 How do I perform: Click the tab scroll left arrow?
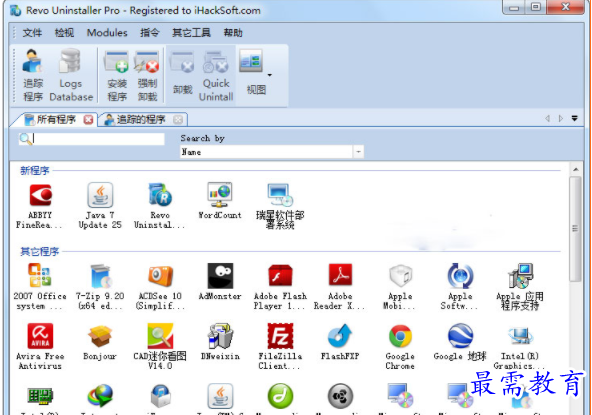click(x=547, y=119)
